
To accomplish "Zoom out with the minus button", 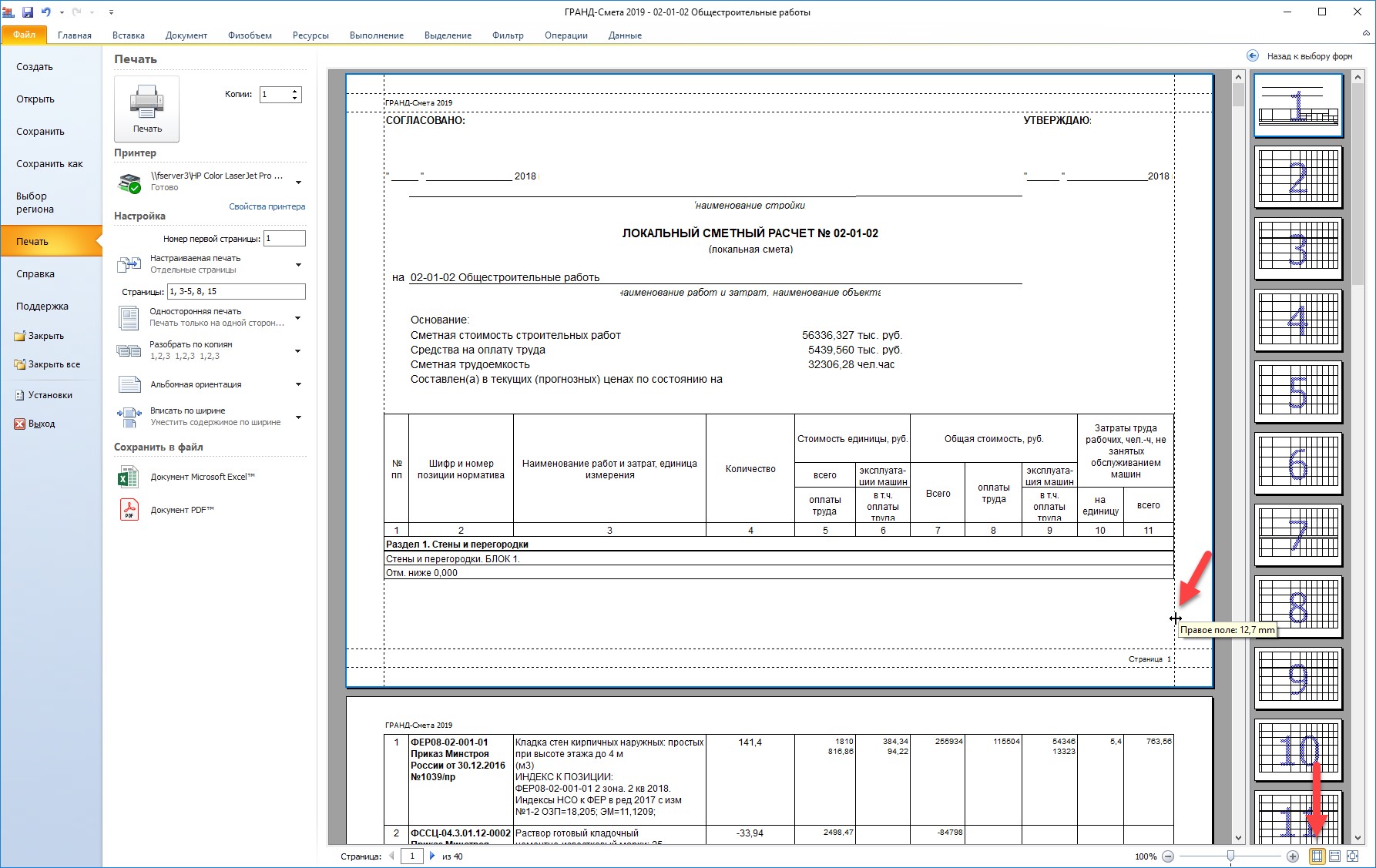I will tap(1168, 856).
